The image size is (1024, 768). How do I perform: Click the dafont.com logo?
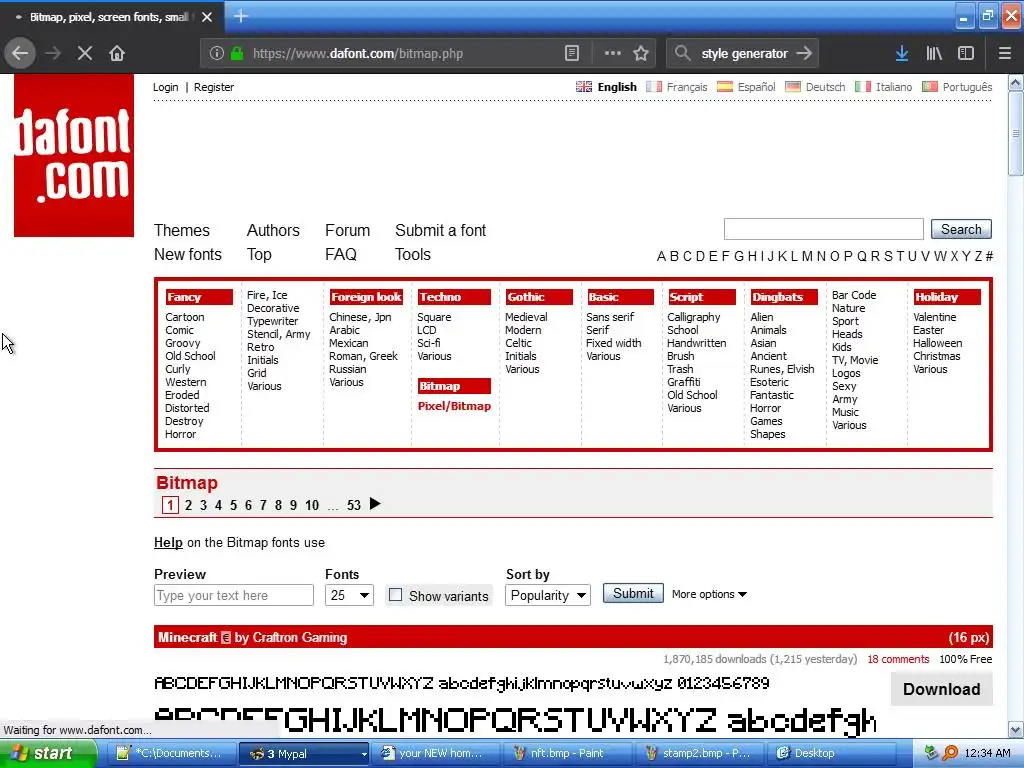[x=74, y=155]
